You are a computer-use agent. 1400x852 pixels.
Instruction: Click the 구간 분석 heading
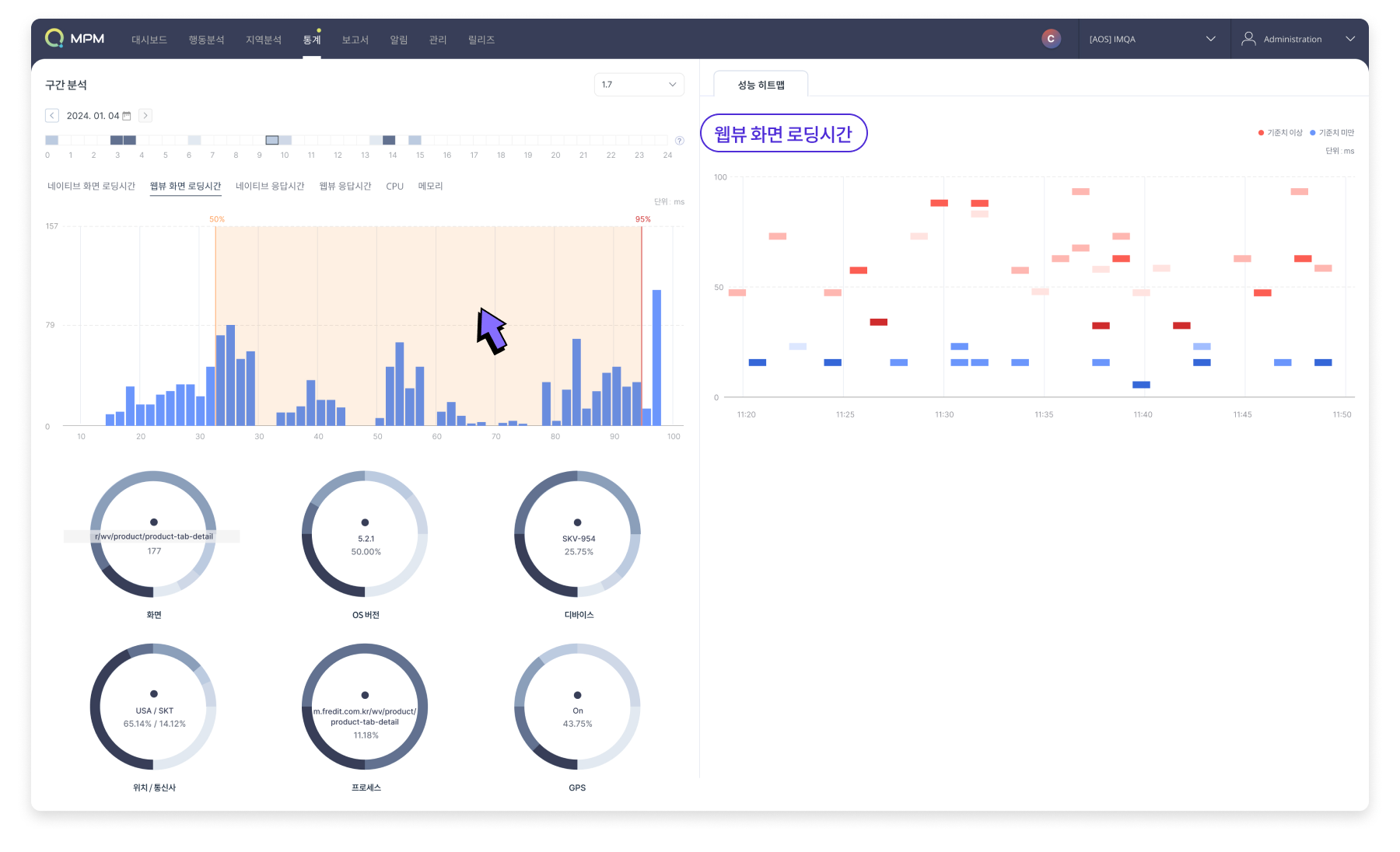(x=66, y=85)
